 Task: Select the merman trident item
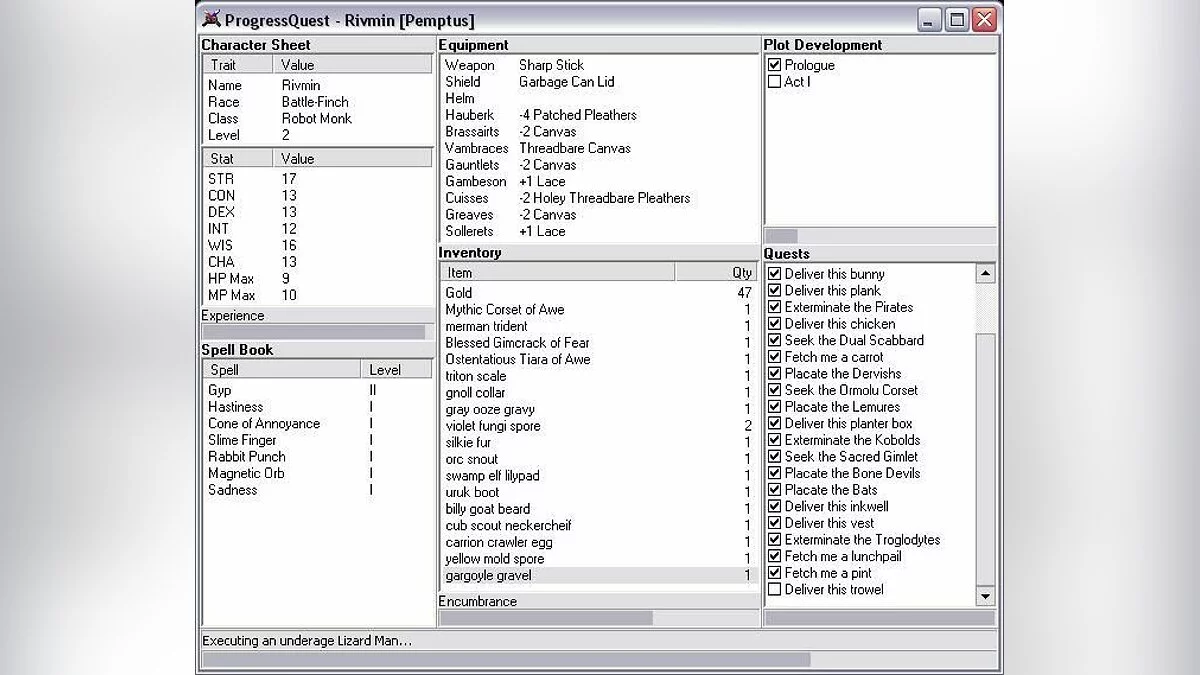[598, 326]
